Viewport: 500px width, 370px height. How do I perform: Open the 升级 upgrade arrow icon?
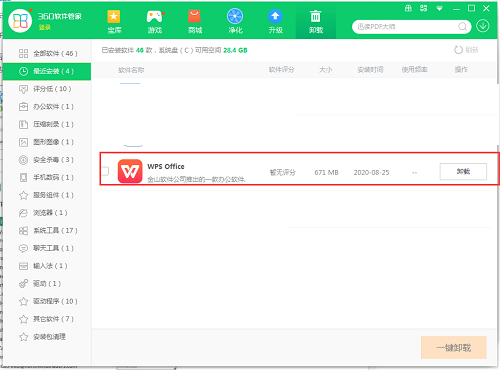(275, 21)
